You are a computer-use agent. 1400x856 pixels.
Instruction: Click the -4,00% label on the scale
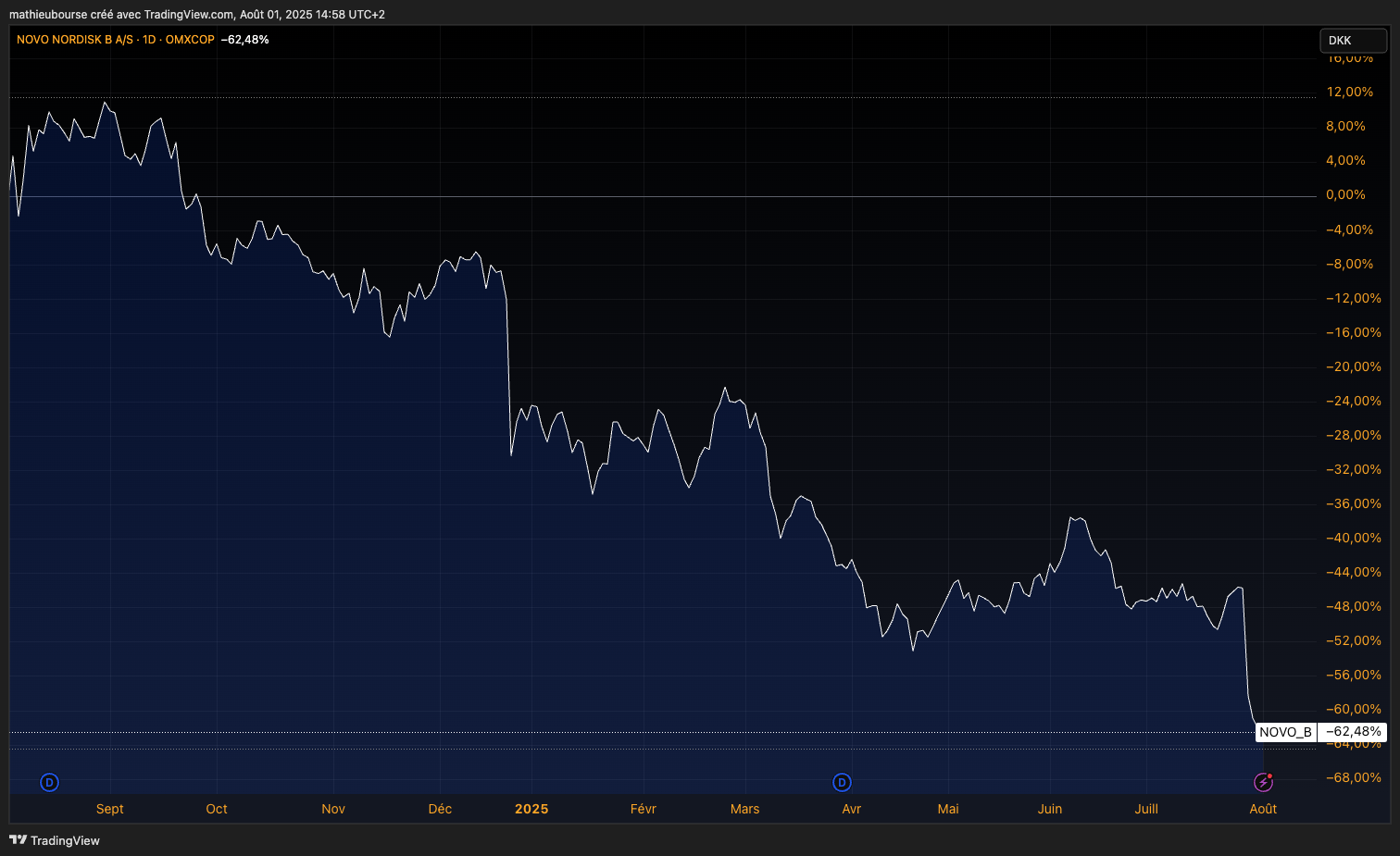pyautogui.click(x=1350, y=230)
